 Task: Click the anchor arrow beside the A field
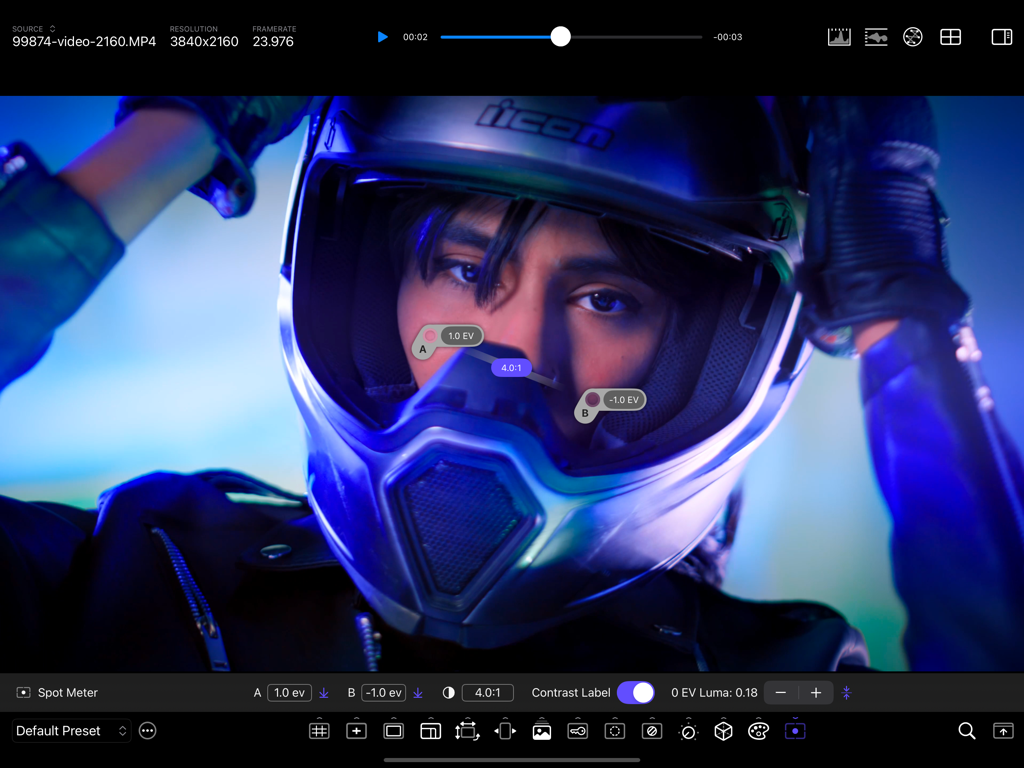tap(324, 692)
